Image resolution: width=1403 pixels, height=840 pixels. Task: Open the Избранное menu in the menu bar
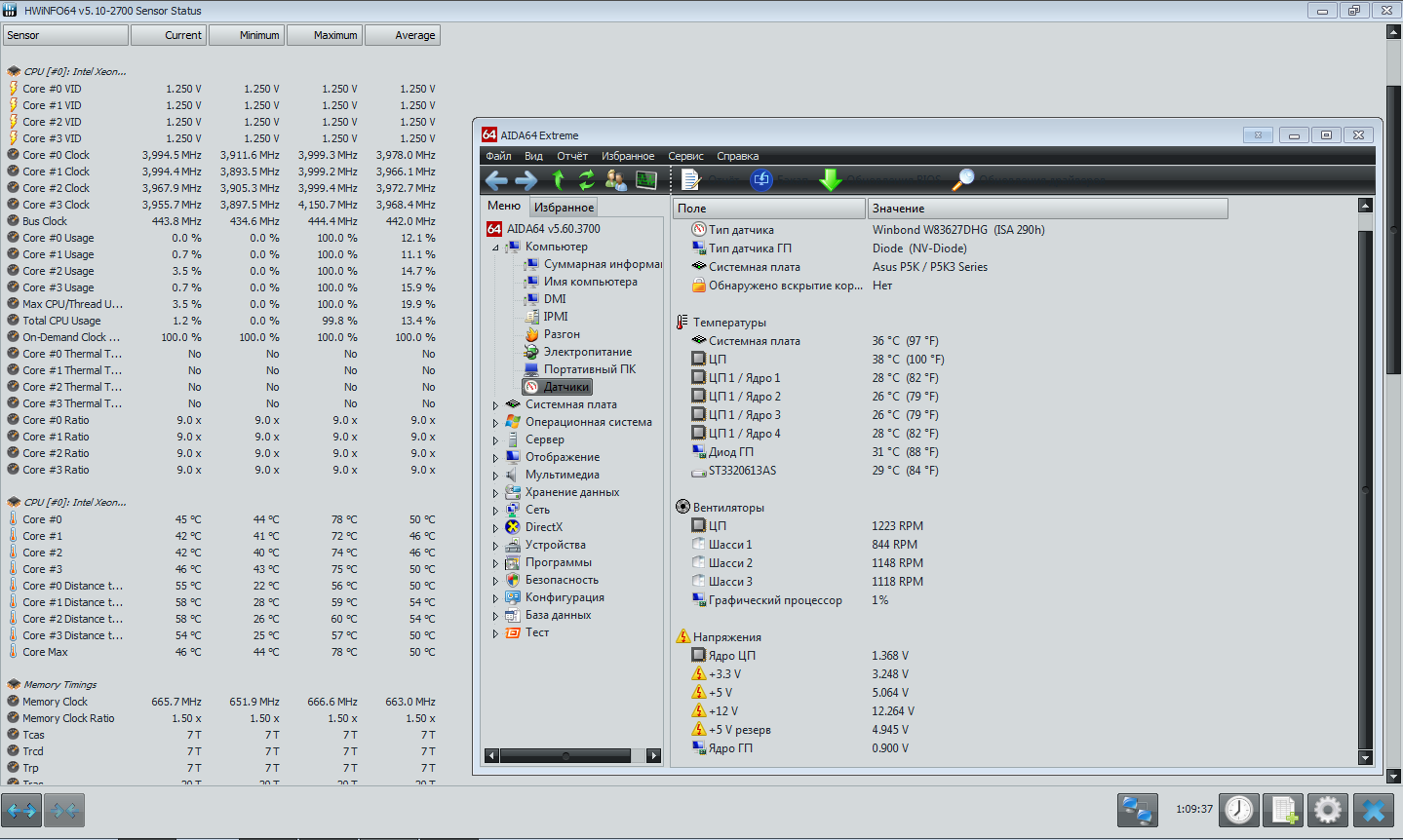tap(628, 156)
